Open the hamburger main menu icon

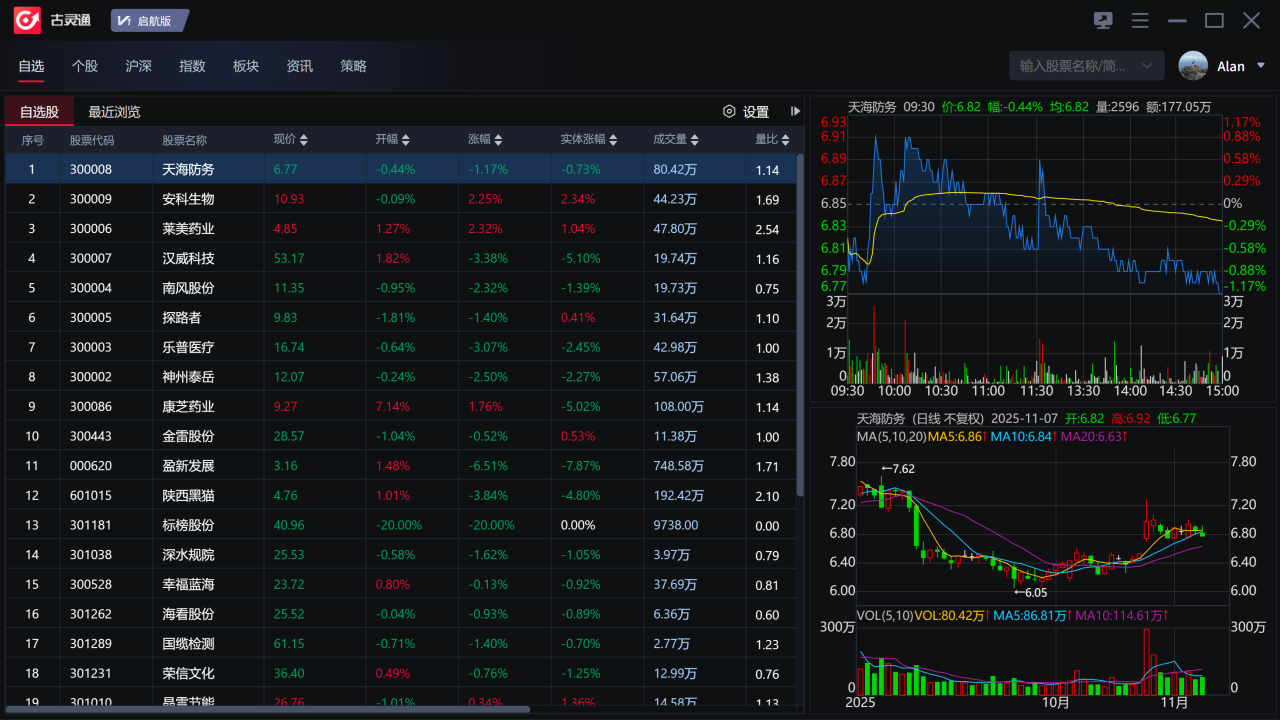pyautogui.click(x=1139, y=20)
